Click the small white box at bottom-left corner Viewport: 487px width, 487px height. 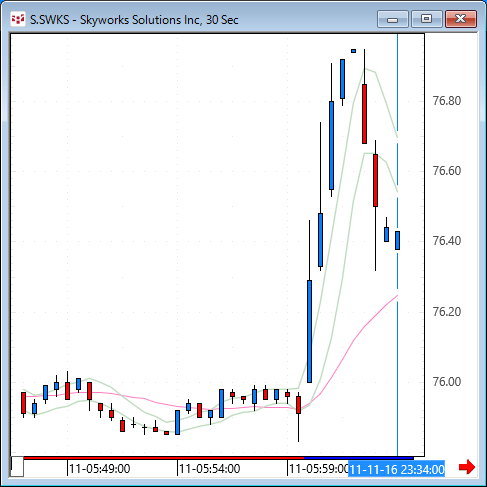[17, 467]
